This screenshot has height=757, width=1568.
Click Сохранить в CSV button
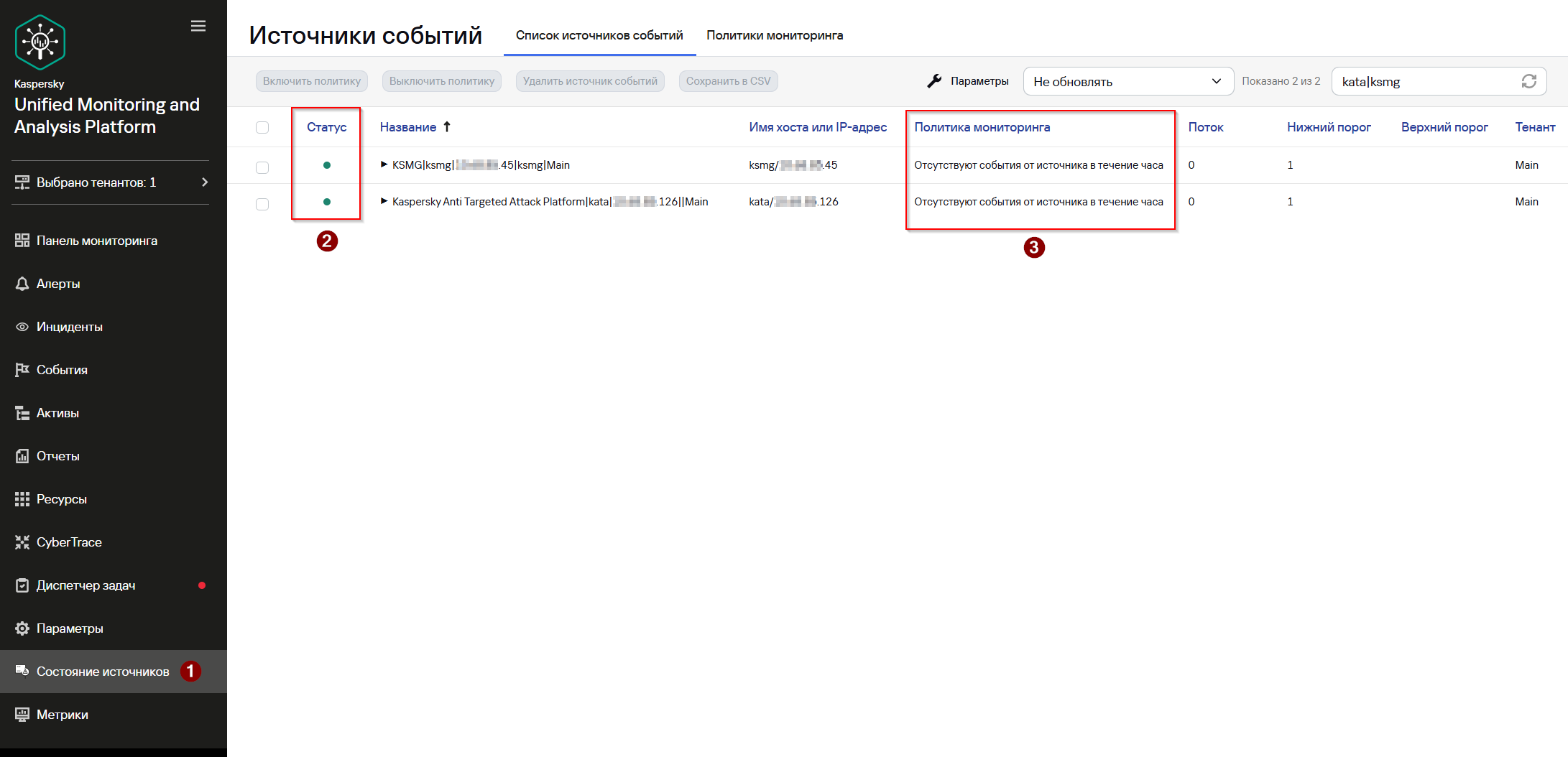click(729, 81)
